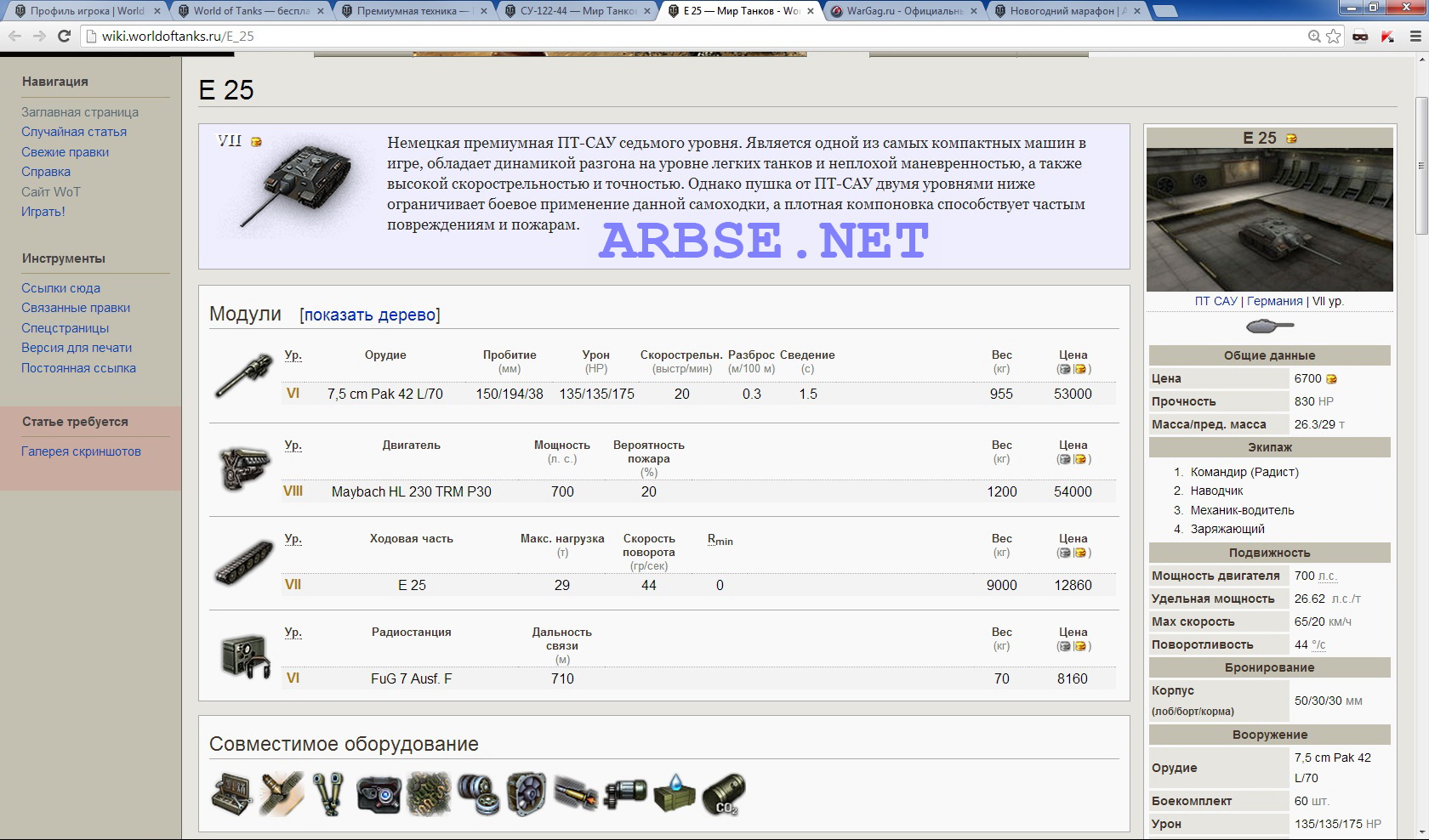Image resolution: width=1429 pixels, height=840 pixels.
Task: Click the gold coin icon next to price 6700
Action: (1331, 379)
